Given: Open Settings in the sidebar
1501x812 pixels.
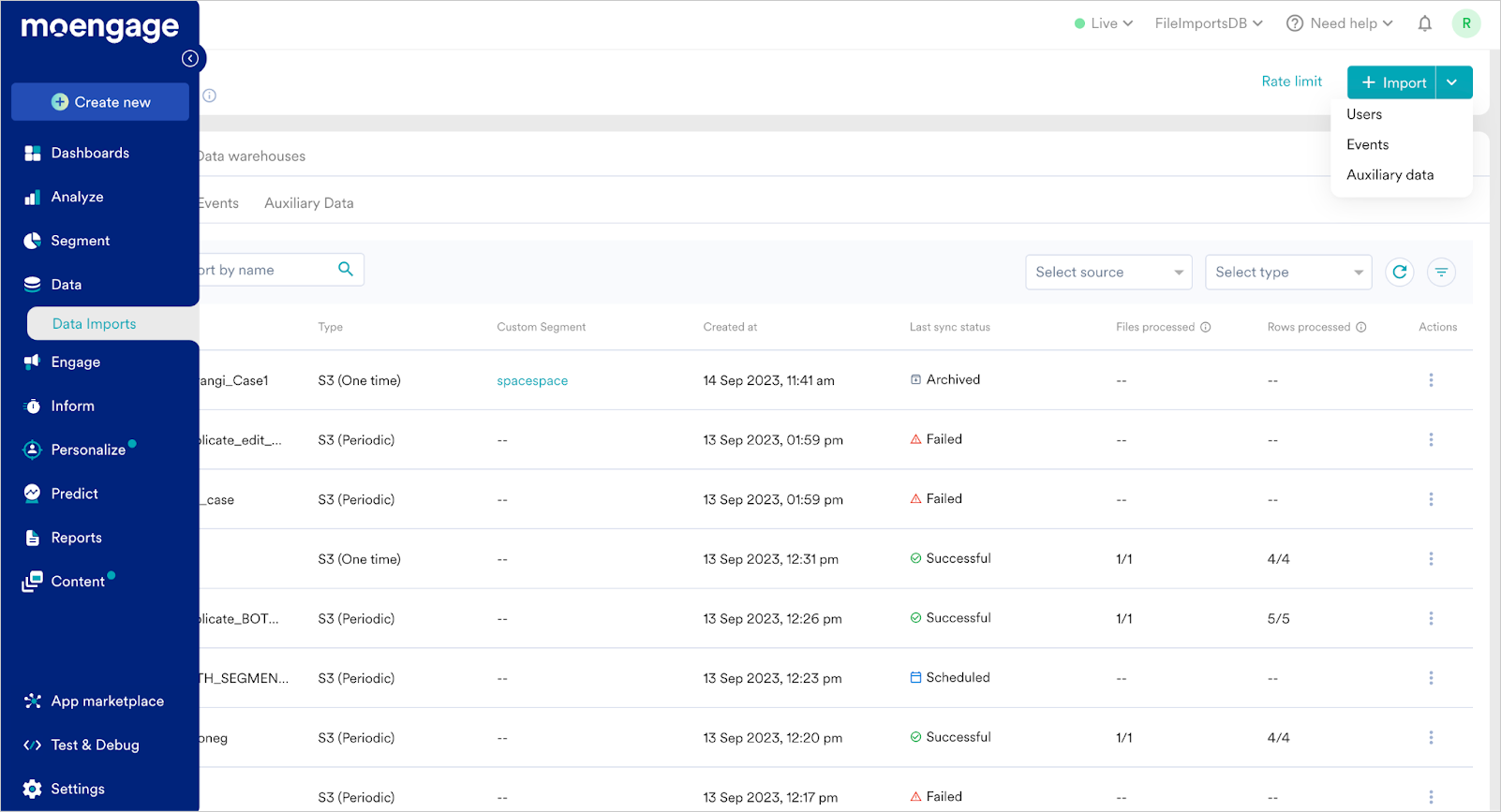Looking at the screenshot, I should coord(78,790).
